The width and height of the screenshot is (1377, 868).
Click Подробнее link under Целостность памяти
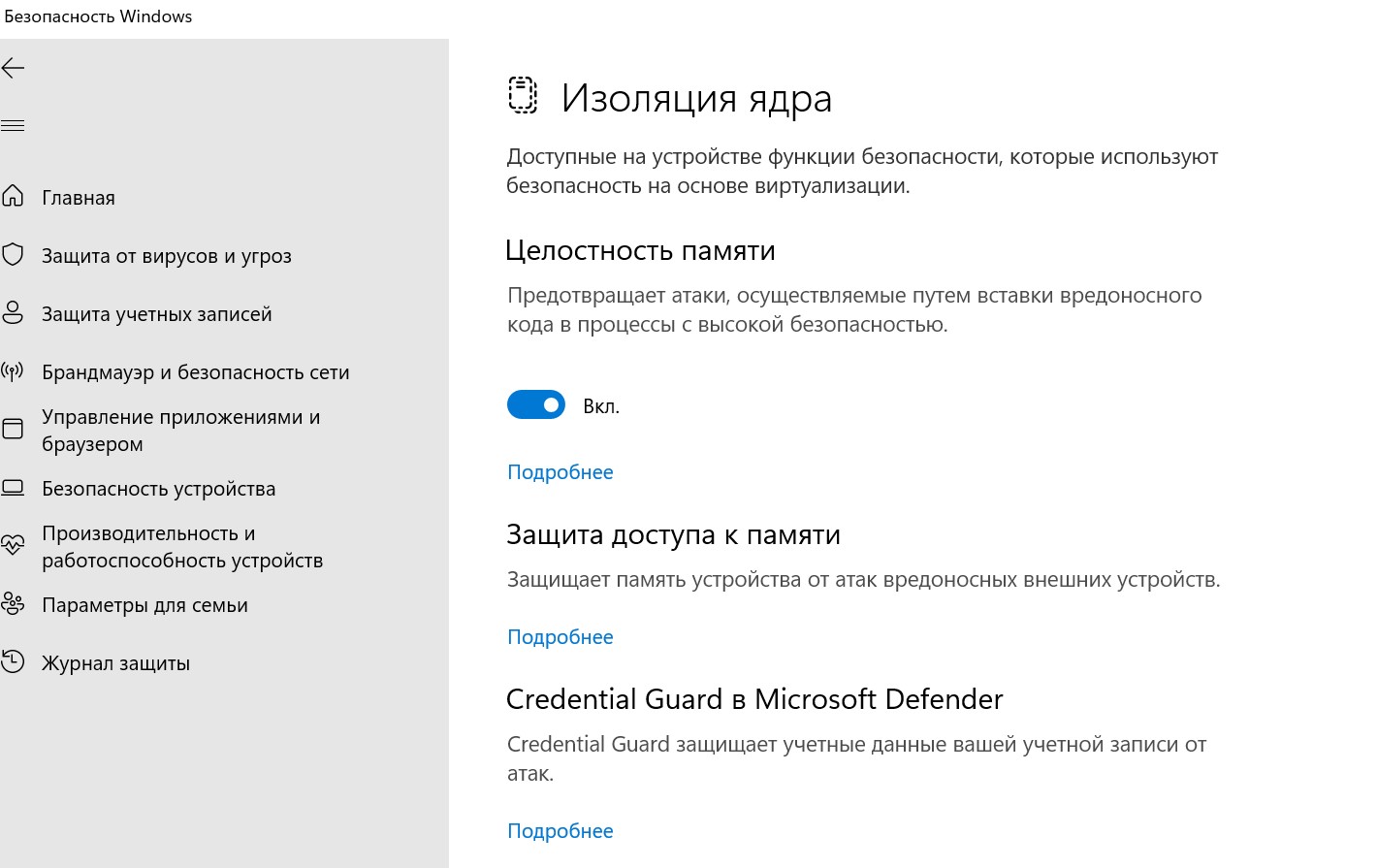point(560,472)
